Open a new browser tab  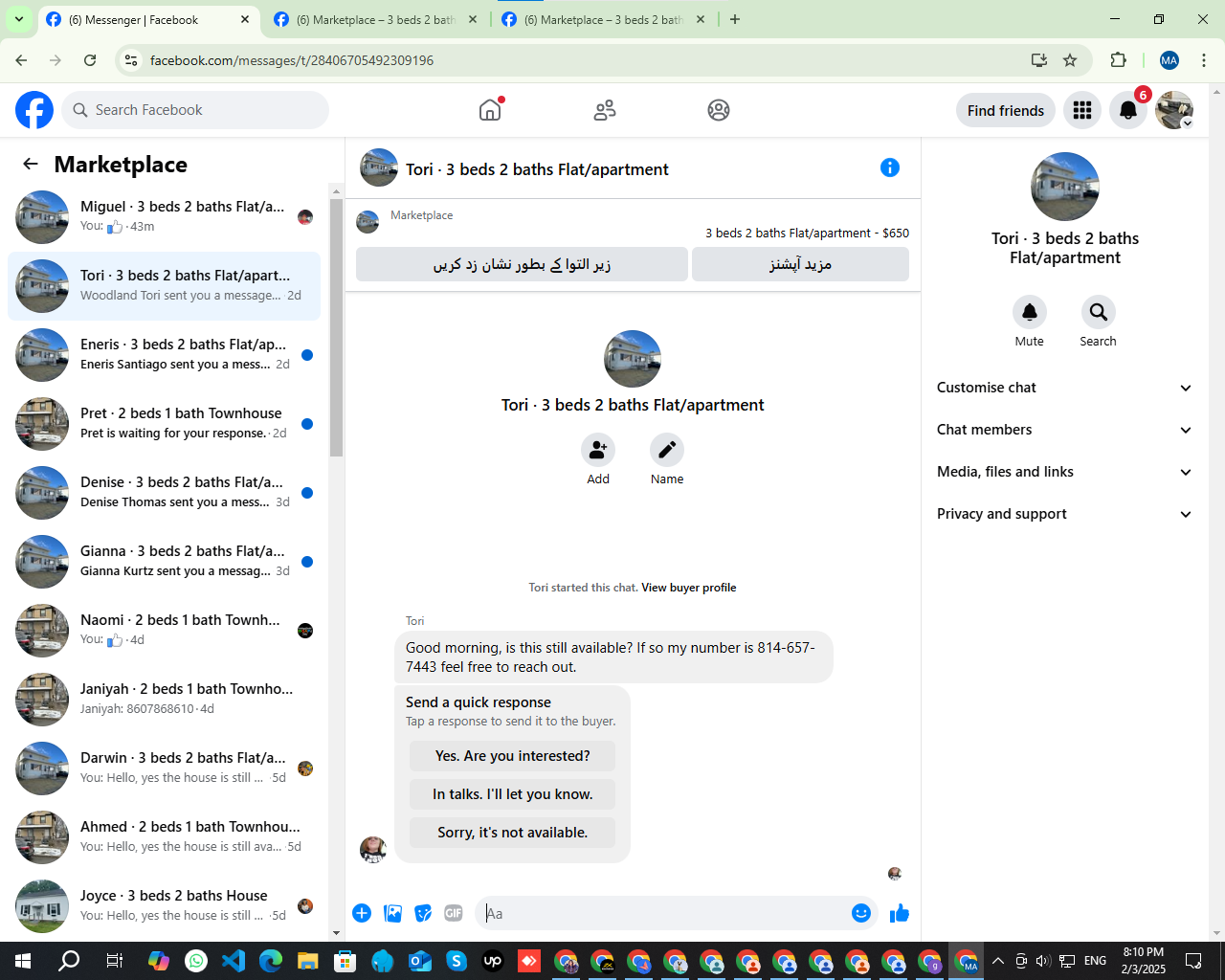click(x=735, y=19)
